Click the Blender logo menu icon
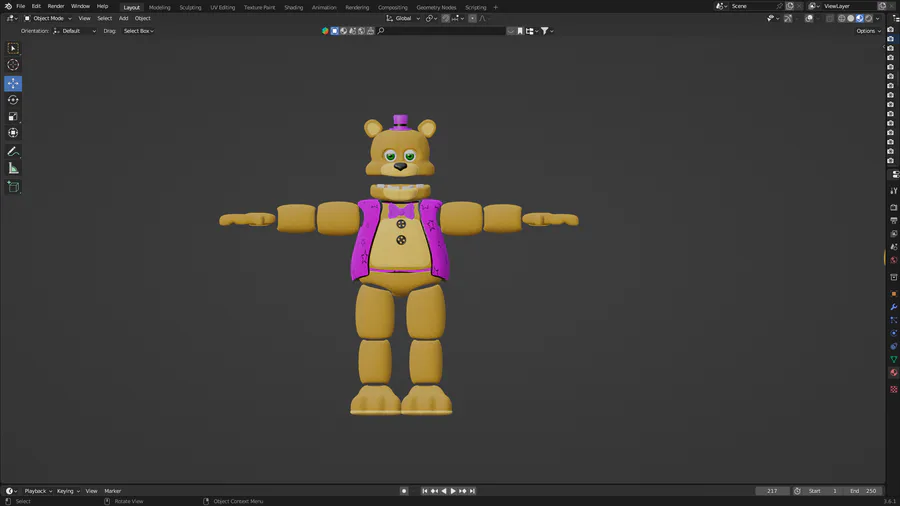The image size is (900, 506). (8, 6)
